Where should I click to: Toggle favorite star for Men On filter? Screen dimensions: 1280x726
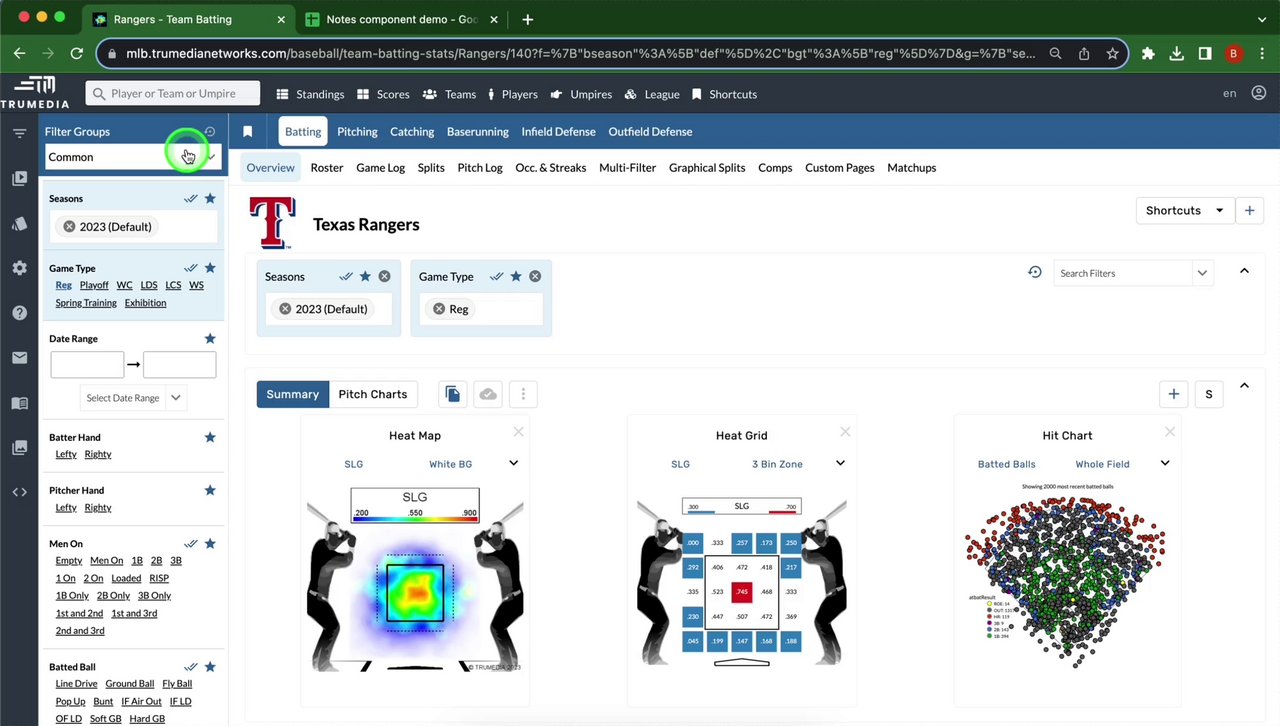(210, 544)
